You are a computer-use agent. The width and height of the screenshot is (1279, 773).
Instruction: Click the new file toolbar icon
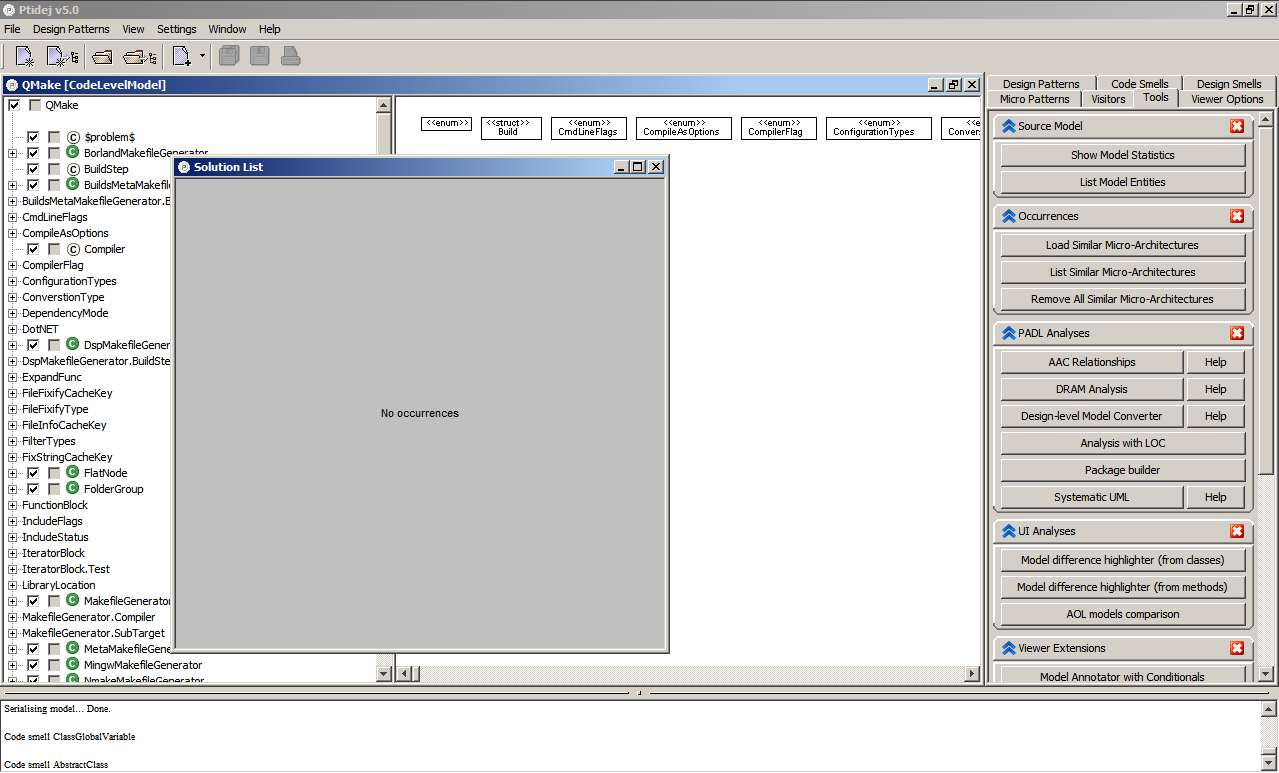point(180,55)
